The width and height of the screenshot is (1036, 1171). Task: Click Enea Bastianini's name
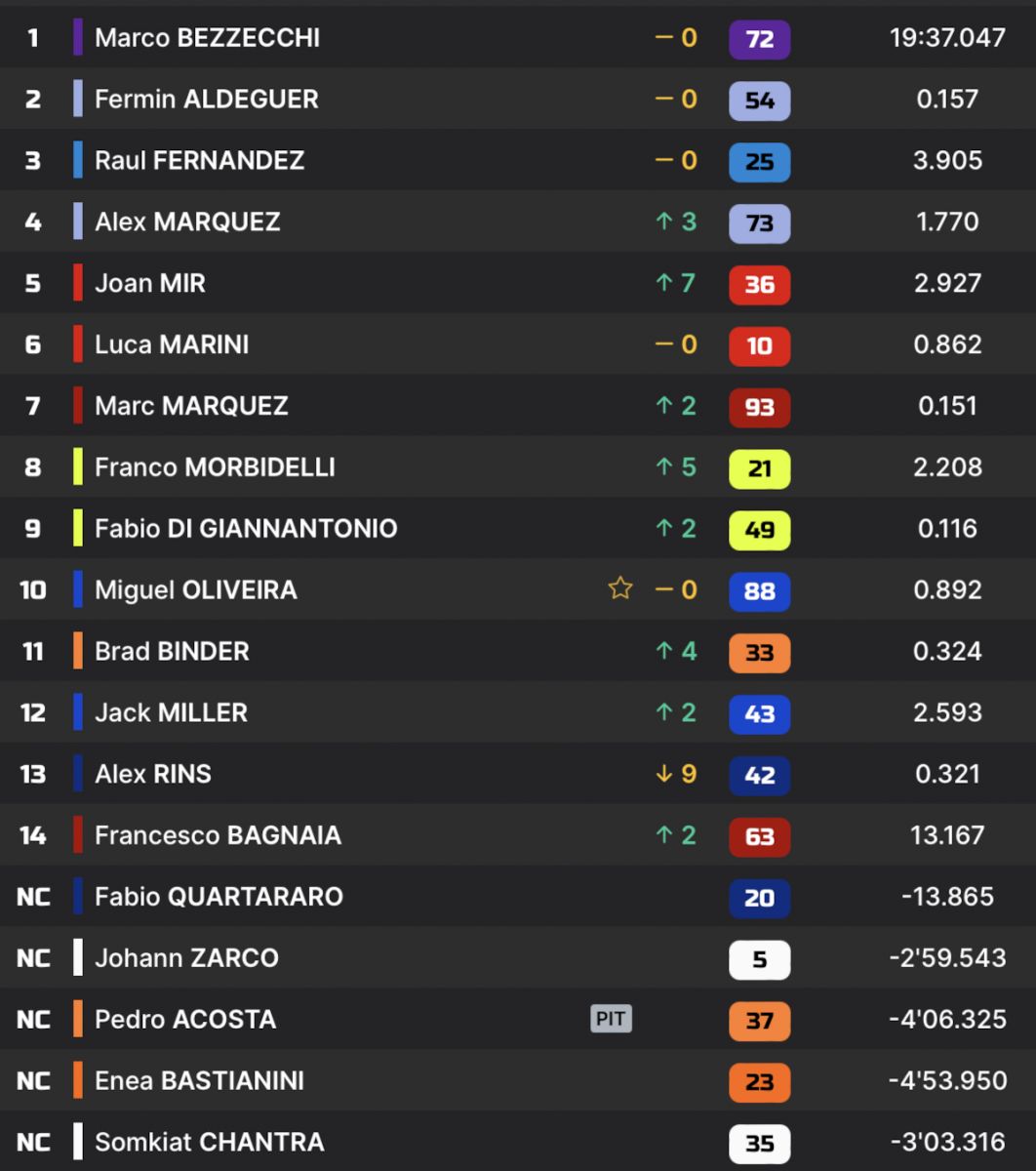pos(199,1081)
